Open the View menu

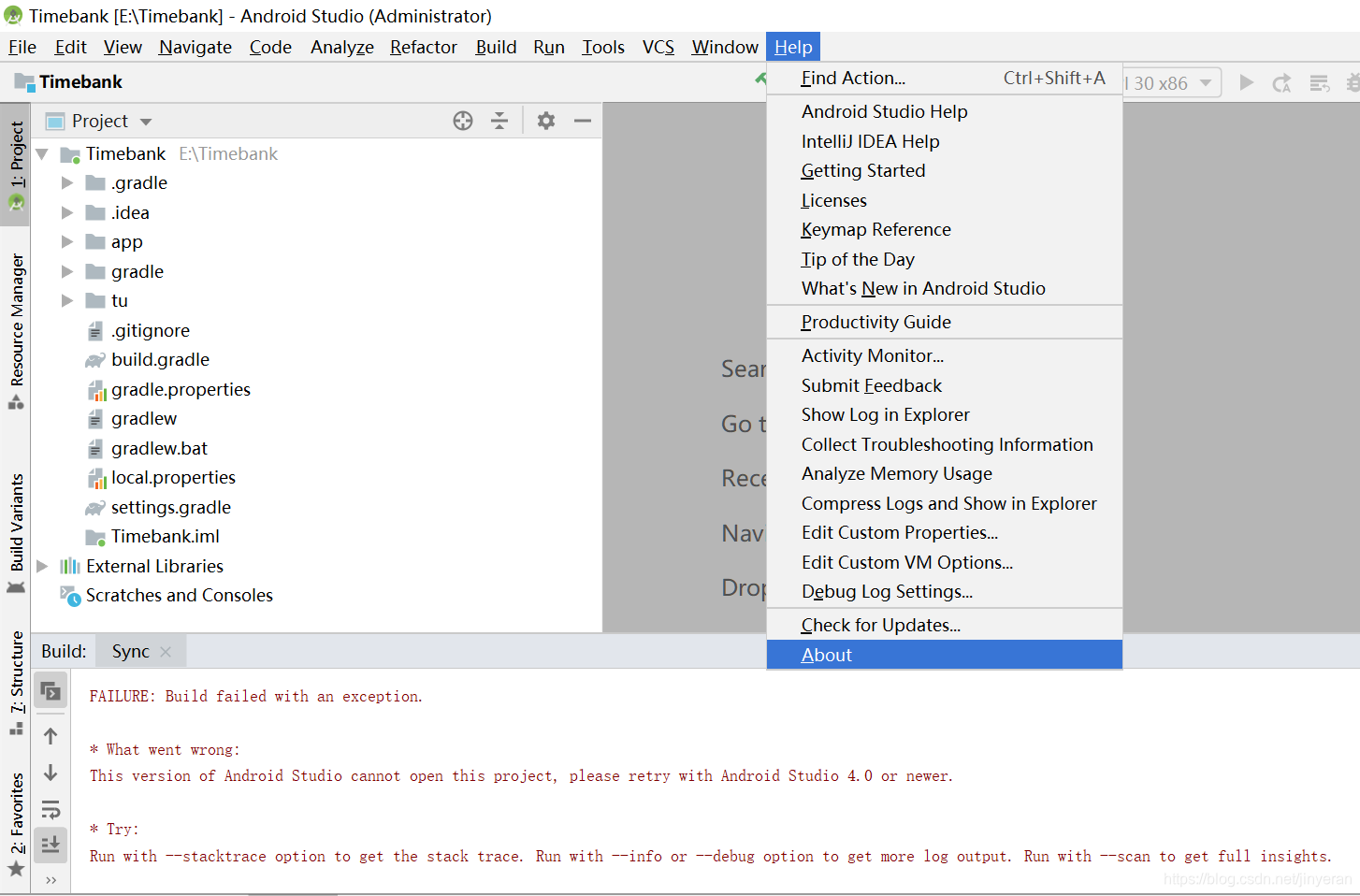click(x=123, y=47)
